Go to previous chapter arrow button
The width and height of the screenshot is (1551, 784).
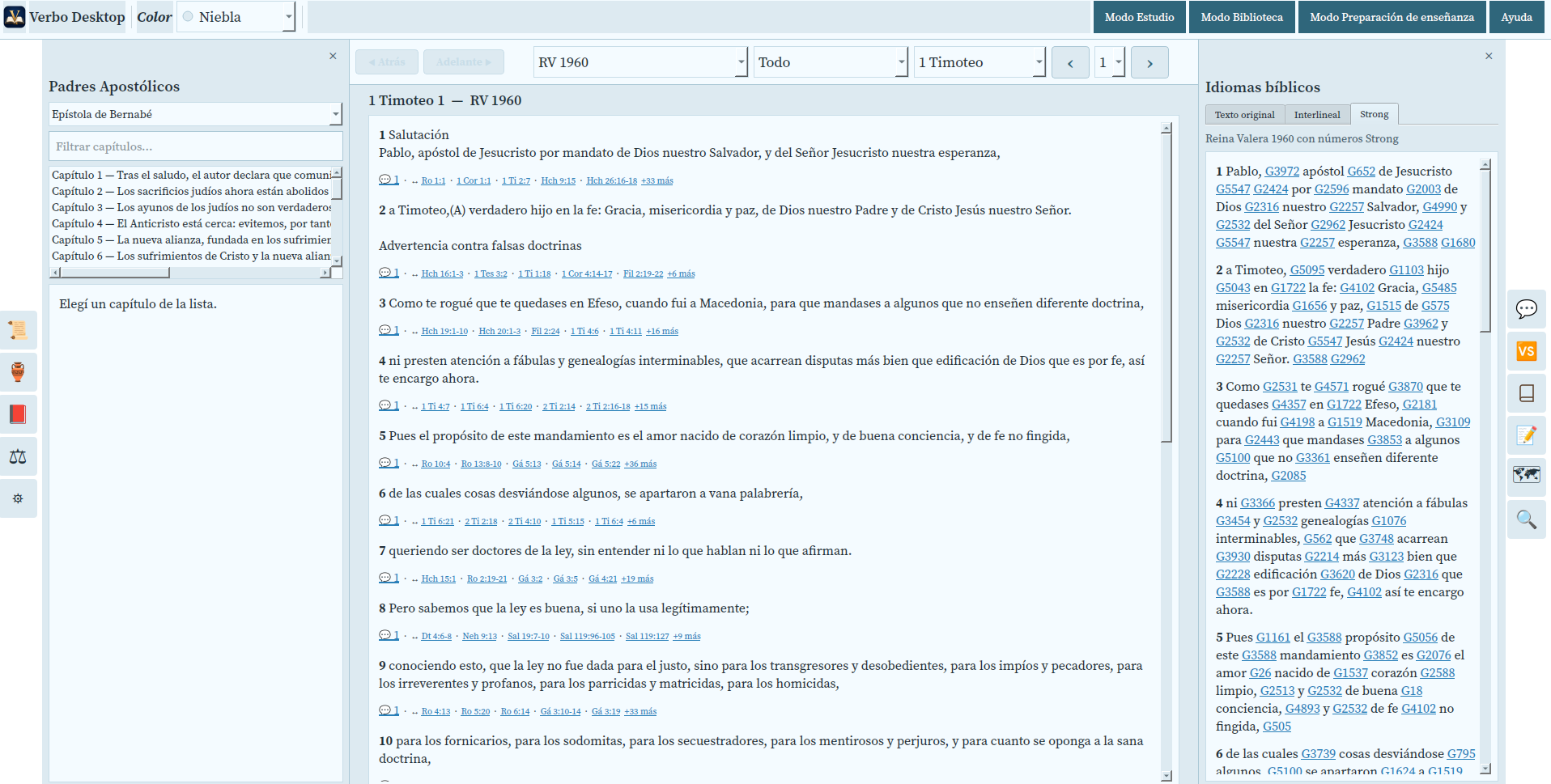(1070, 62)
